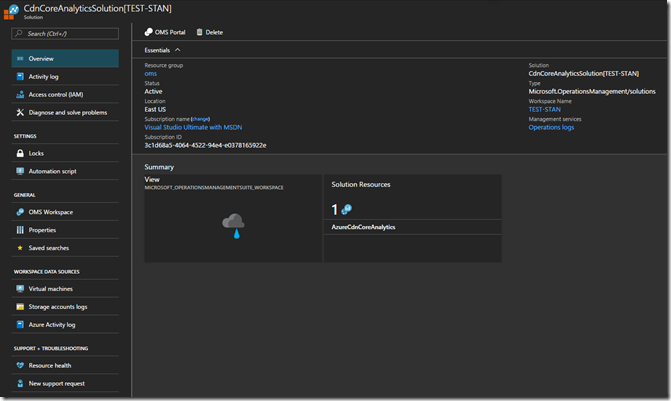Screen dimensions: 671x401
Task: Select the Locks padlock icon
Action: [20, 153]
